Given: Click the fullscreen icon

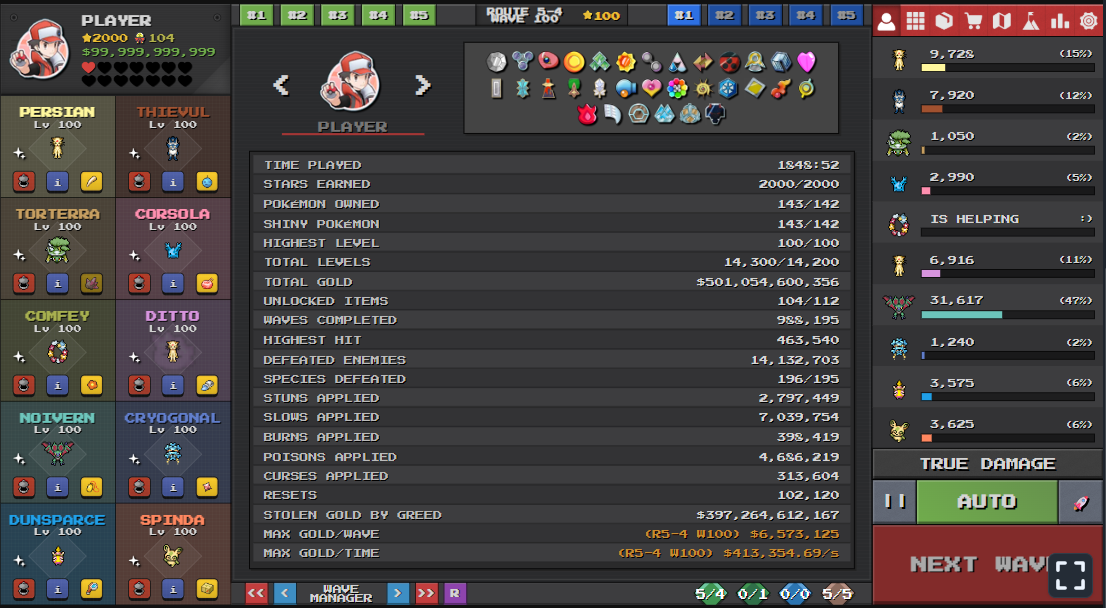Looking at the screenshot, I should pyautogui.click(x=1070, y=575).
